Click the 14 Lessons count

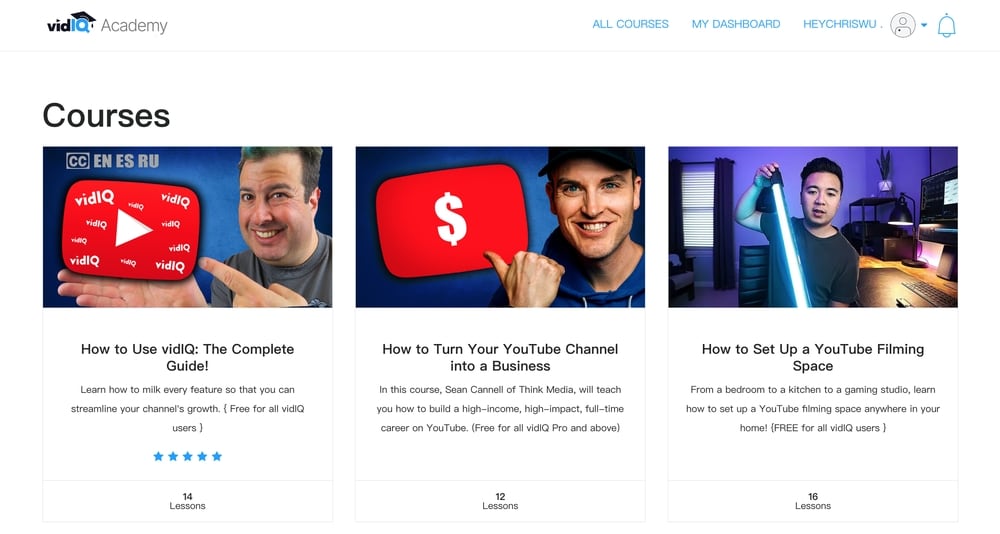188,501
